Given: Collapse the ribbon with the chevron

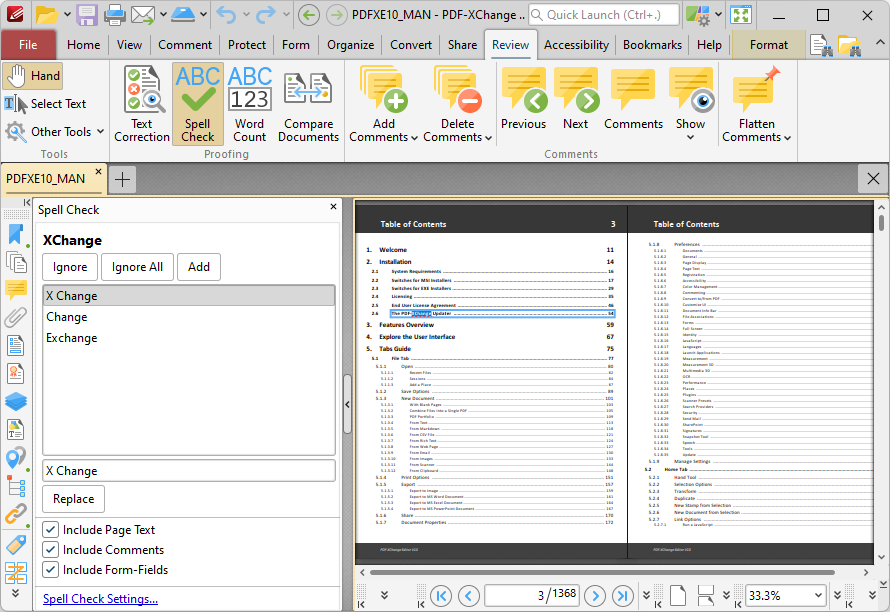Looking at the screenshot, I should (x=879, y=43).
